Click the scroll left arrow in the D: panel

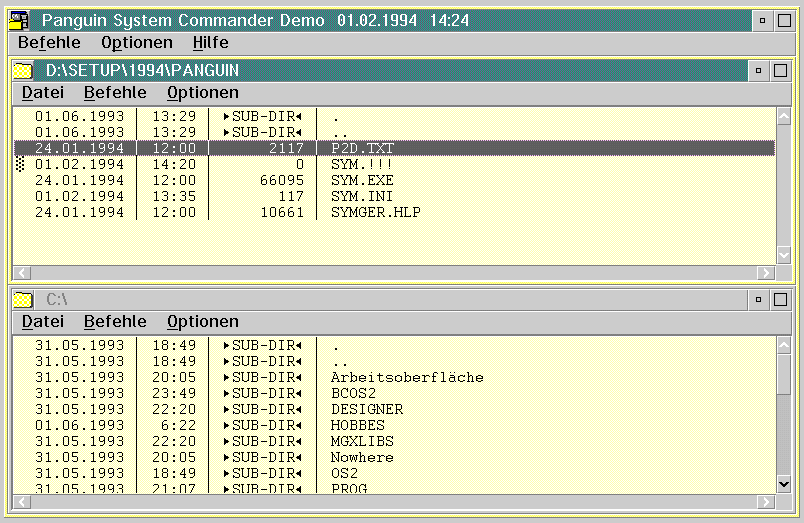point(22,273)
